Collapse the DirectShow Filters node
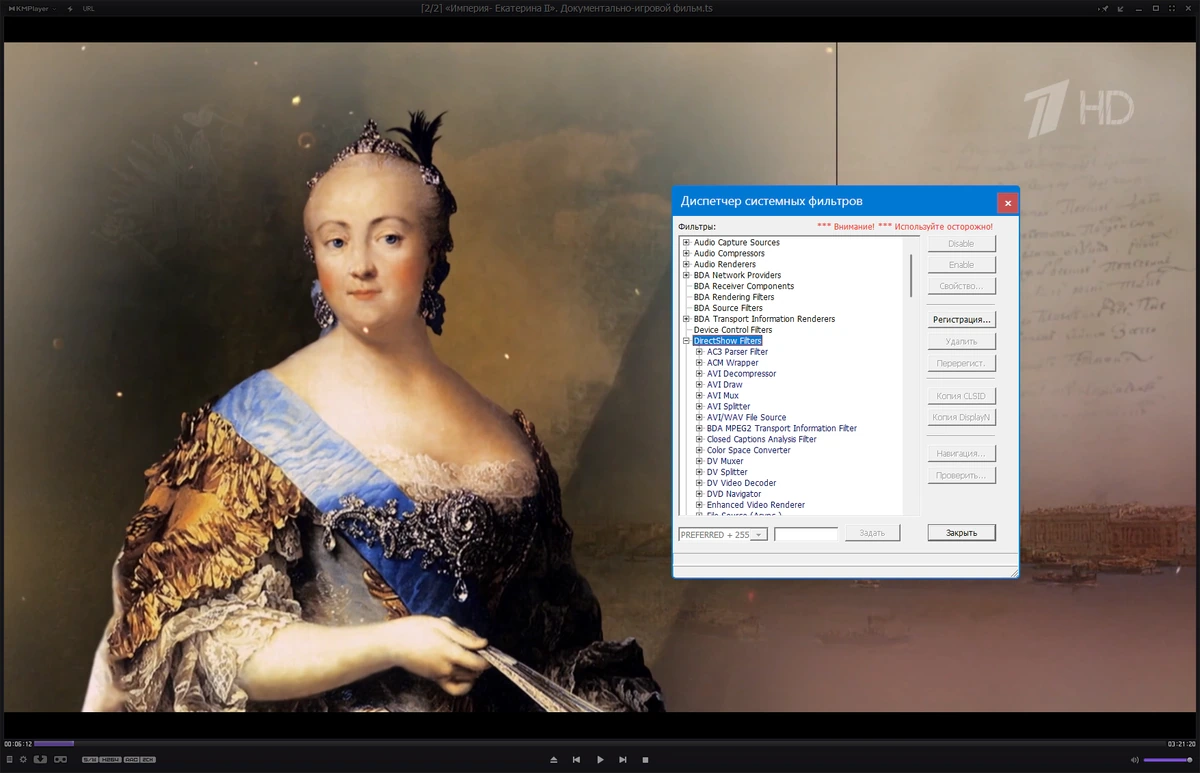 [x=686, y=341]
